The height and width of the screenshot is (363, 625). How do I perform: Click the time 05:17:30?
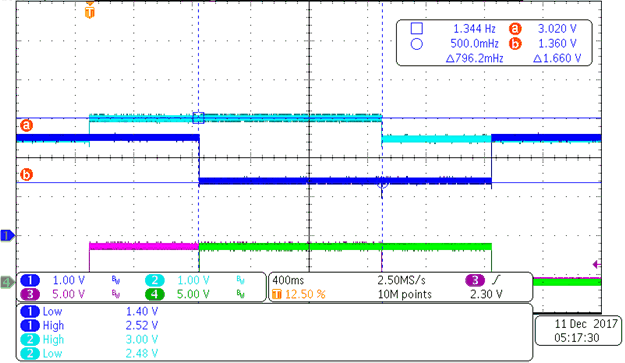pos(577,338)
